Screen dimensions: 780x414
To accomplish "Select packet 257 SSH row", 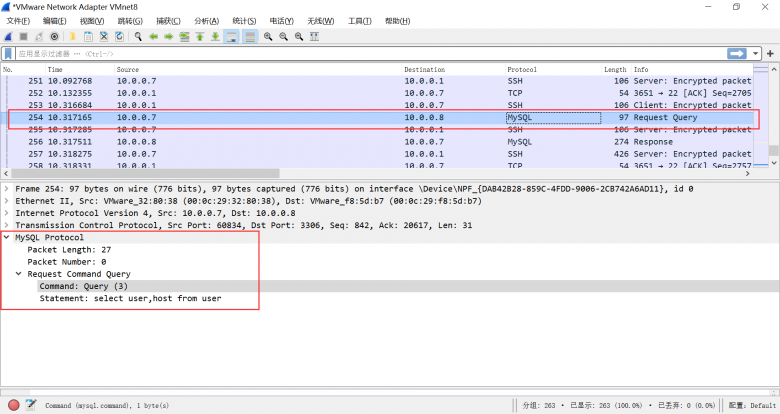I will pyautogui.click(x=378, y=154).
